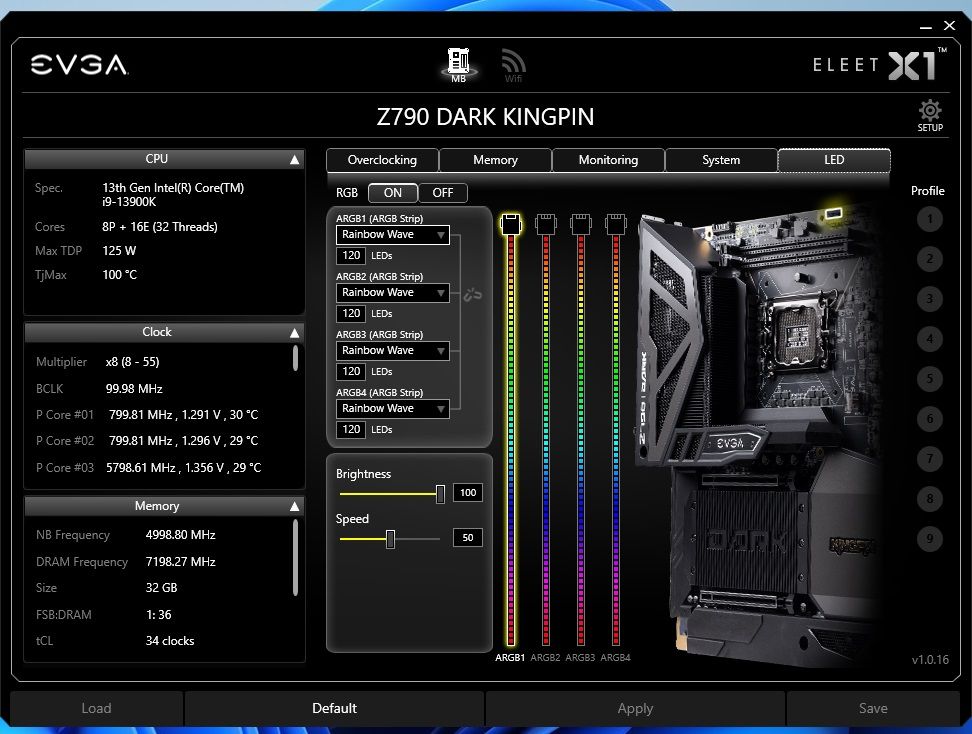Screen dimensions: 972x734
Task: Collapse the Memory panel
Action: point(294,506)
